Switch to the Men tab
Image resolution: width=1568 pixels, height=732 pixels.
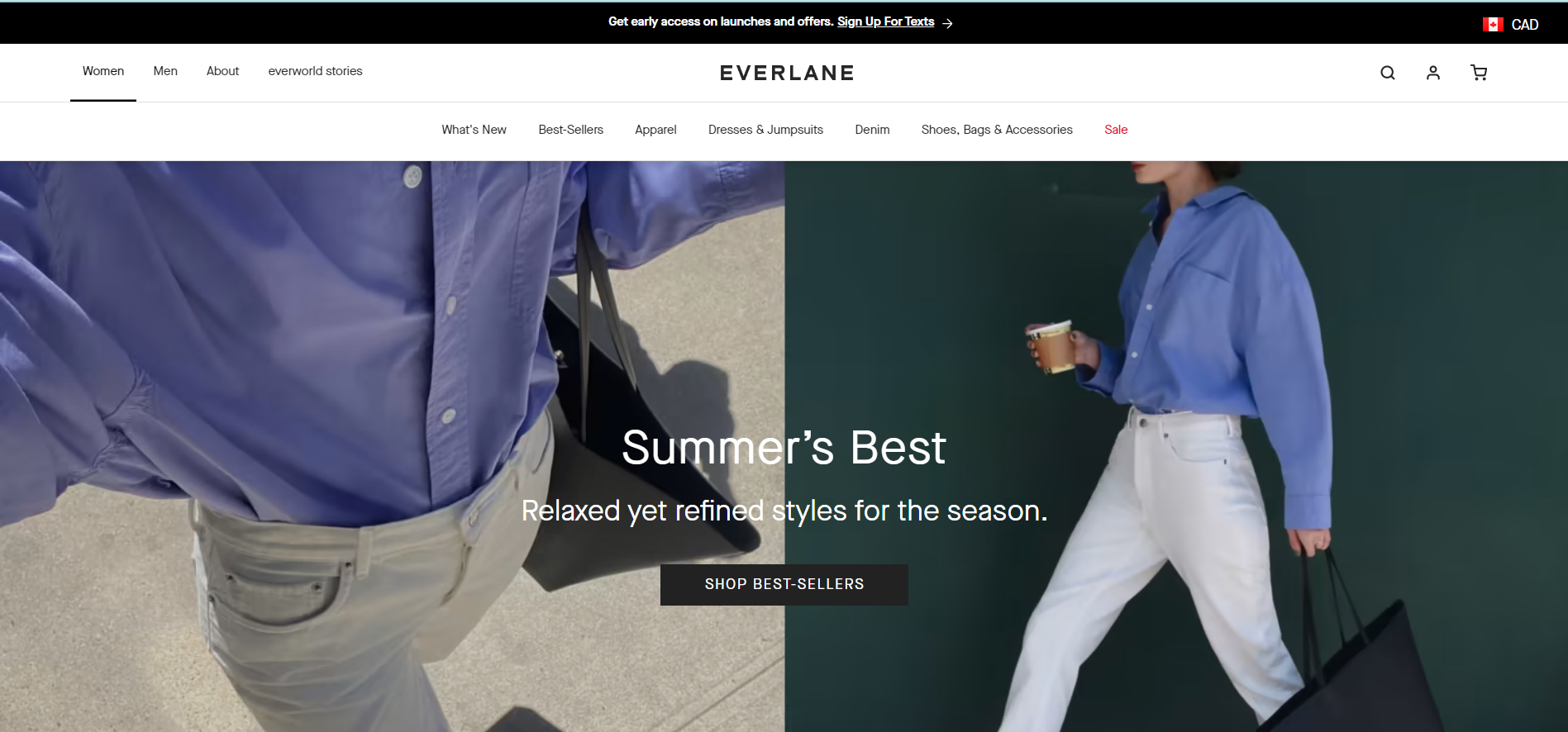tap(165, 71)
